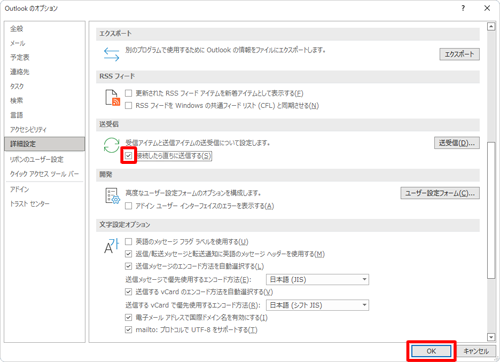Select the メール category

45,43
